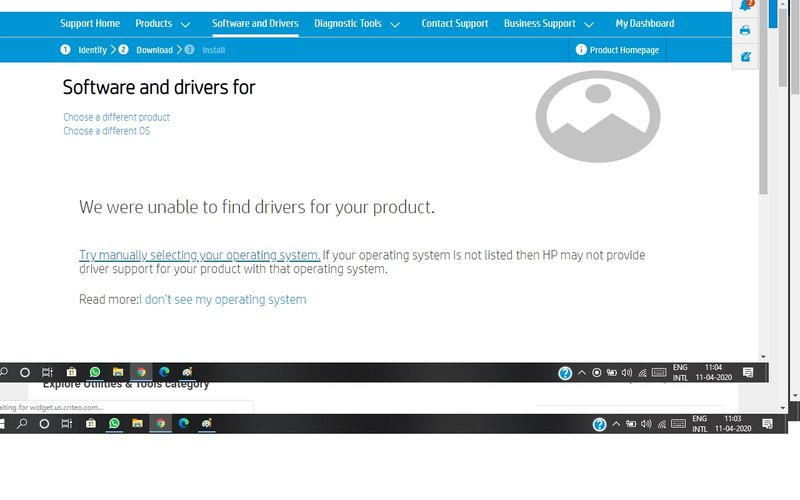The image size is (800, 500).
Task: Open Chrome in the 11:03 taskbar
Action: tap(161, 423)
